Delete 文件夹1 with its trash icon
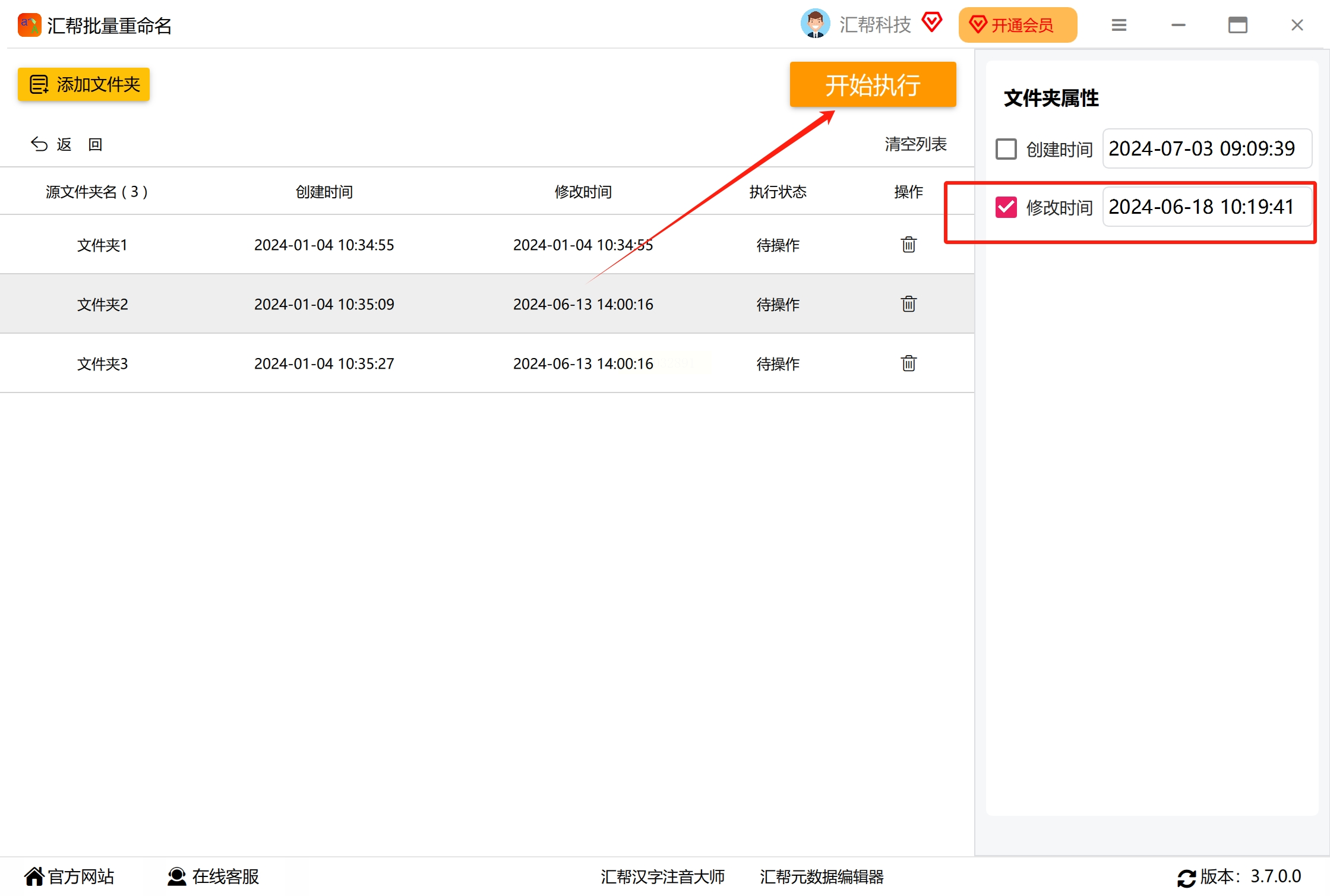The image size is (1330, 896). point(908,245)
